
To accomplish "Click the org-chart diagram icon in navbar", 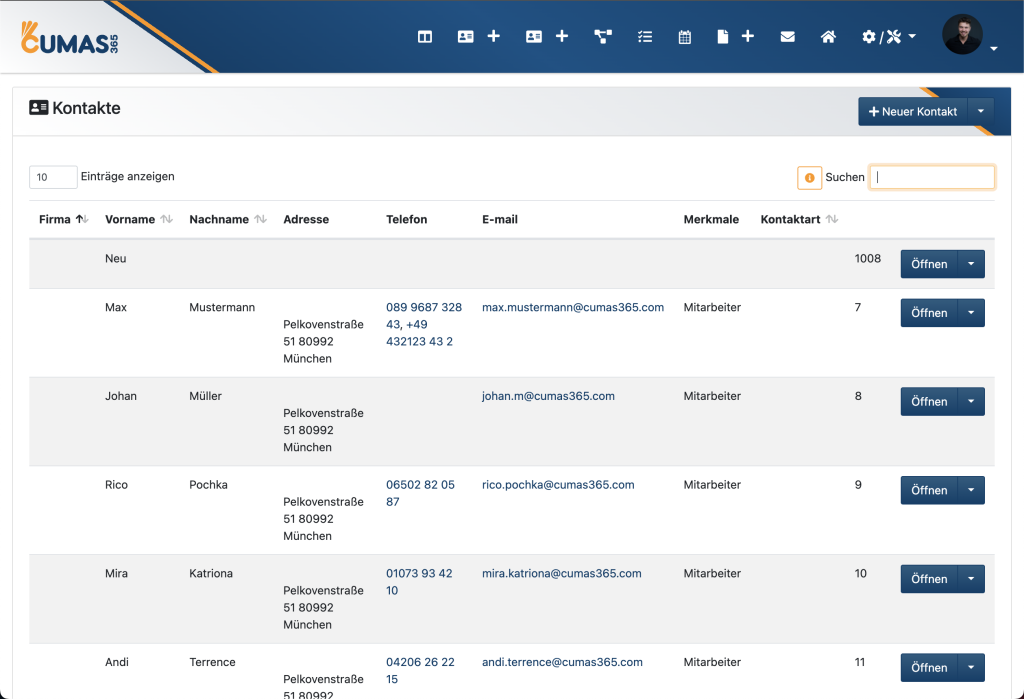I will click(x=603, y=37).
